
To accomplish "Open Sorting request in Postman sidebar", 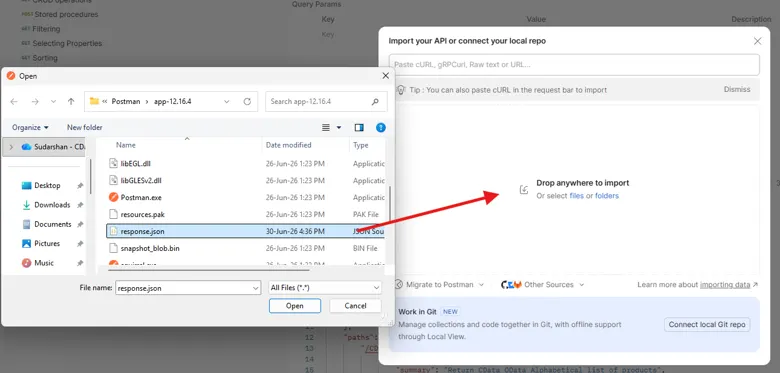I will 45,58.
